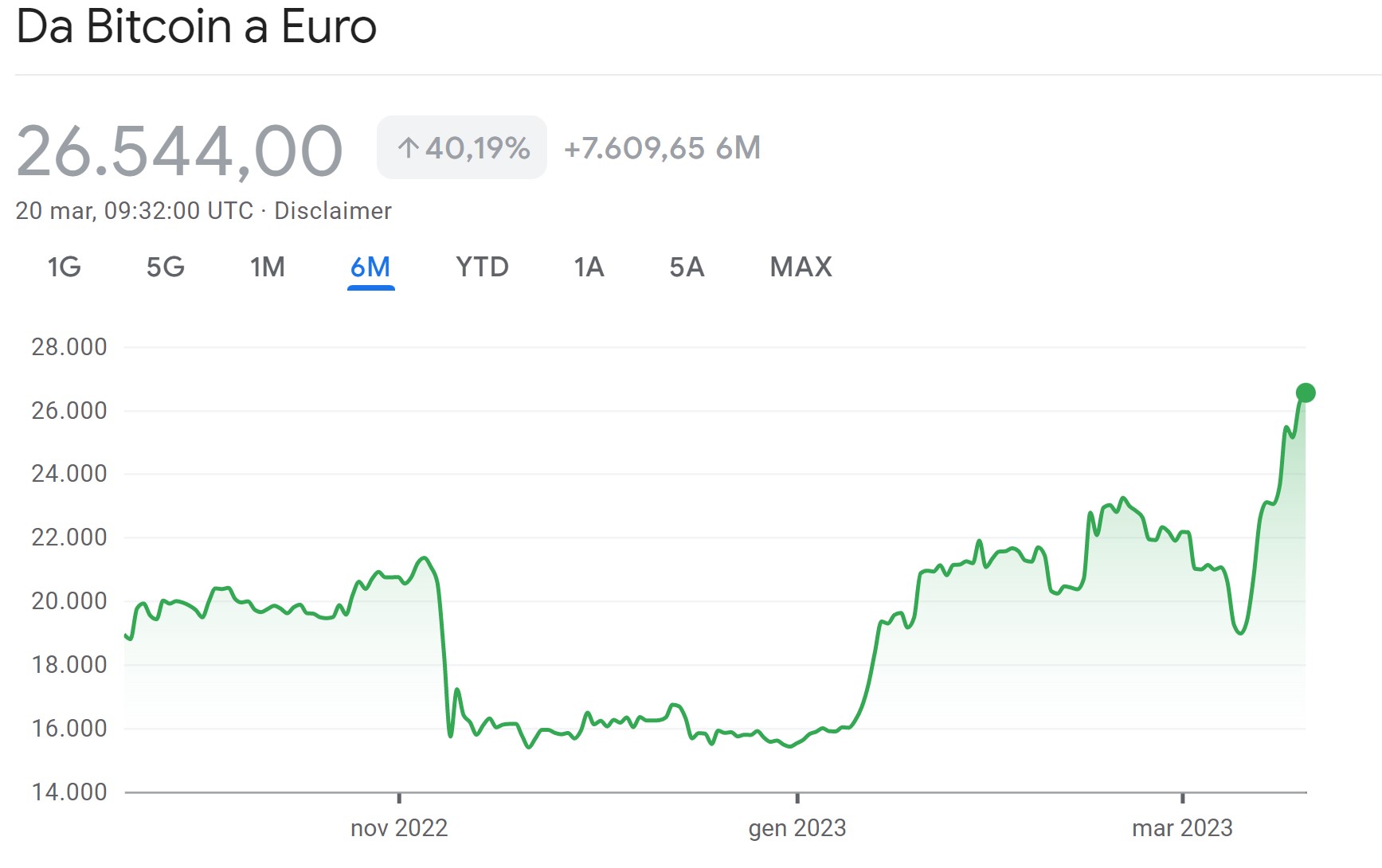Click the nov 2022 axis marker
Viewport: 1382px width, 868px height.
[399, 828]
